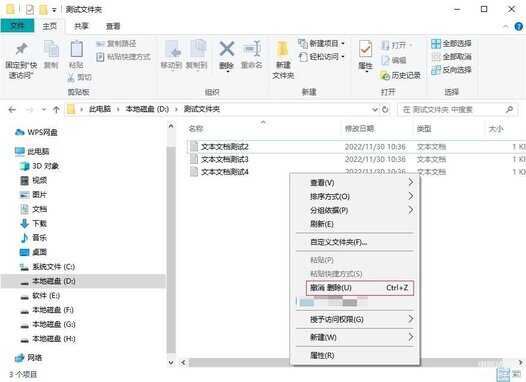Click the Paste (粘贴) ribbon icon

pos(76,49)
